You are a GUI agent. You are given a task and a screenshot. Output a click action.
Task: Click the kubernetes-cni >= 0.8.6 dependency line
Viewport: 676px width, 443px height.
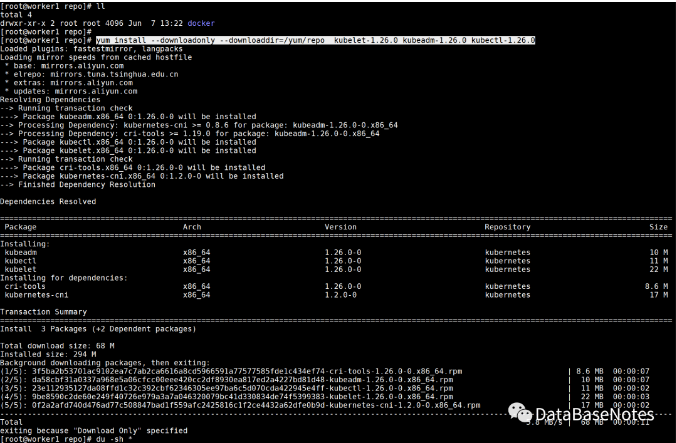click(x=199, y=125)
